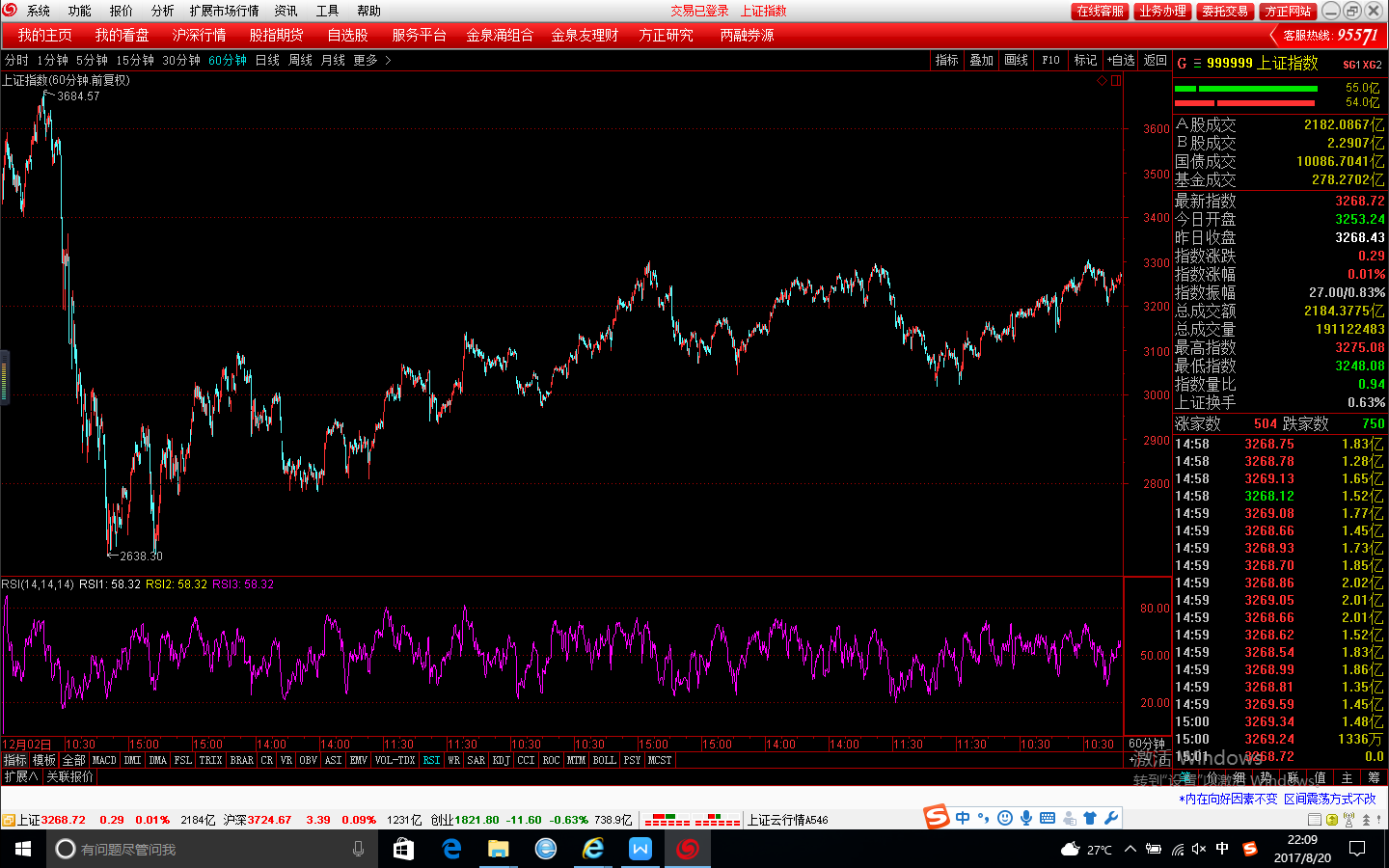Open the 系统 menu
The image size is (1389, 868).
coord(39,11)
